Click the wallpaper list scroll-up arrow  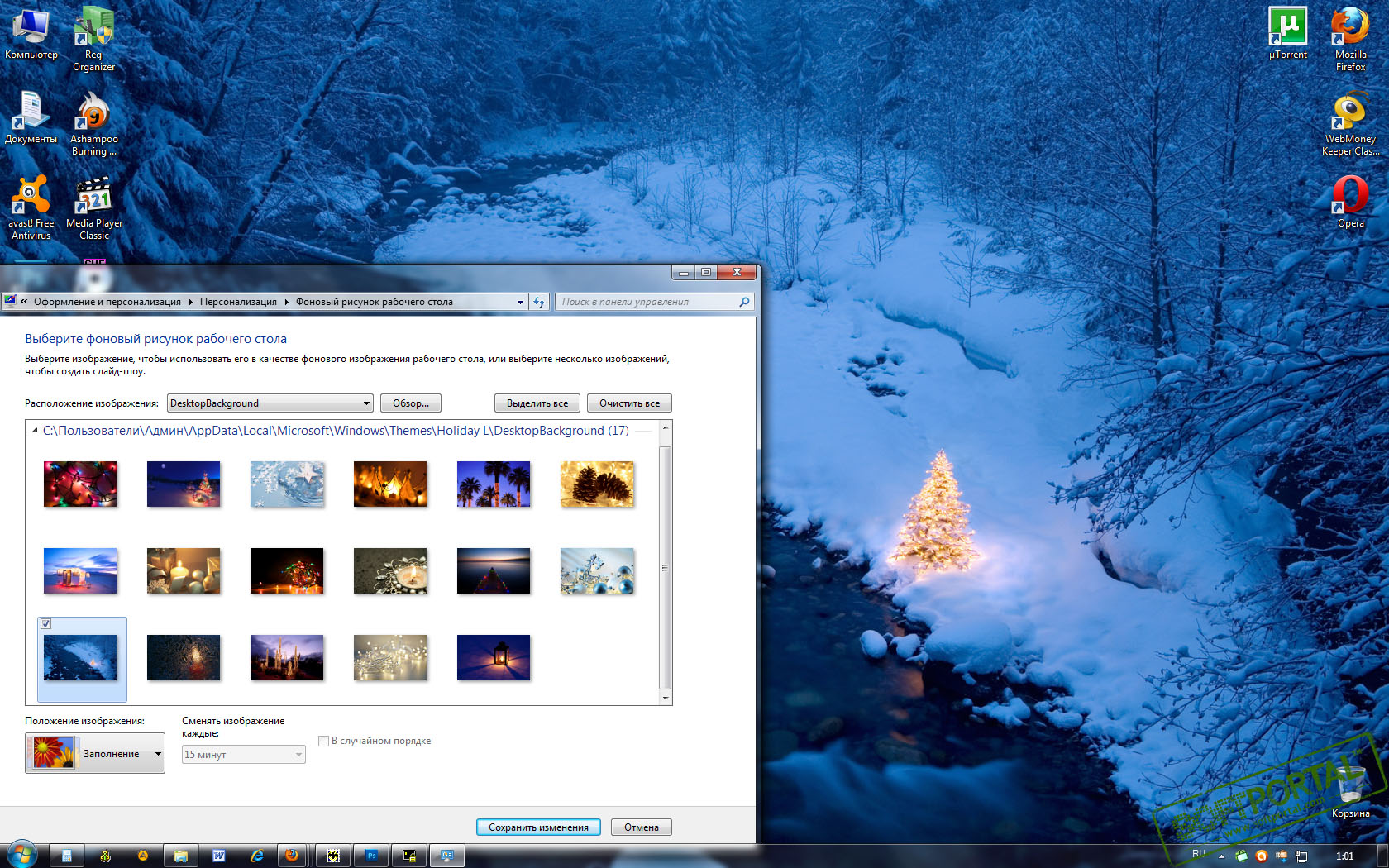666,427
